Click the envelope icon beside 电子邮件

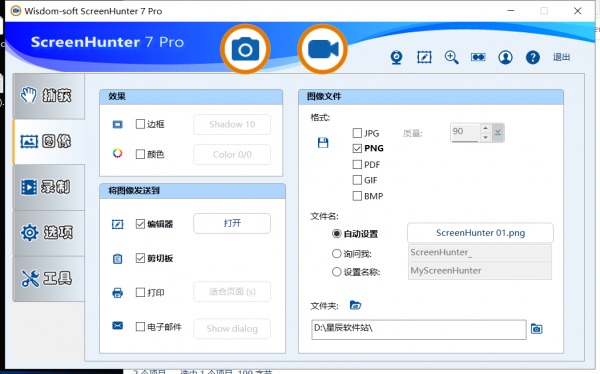117,325
